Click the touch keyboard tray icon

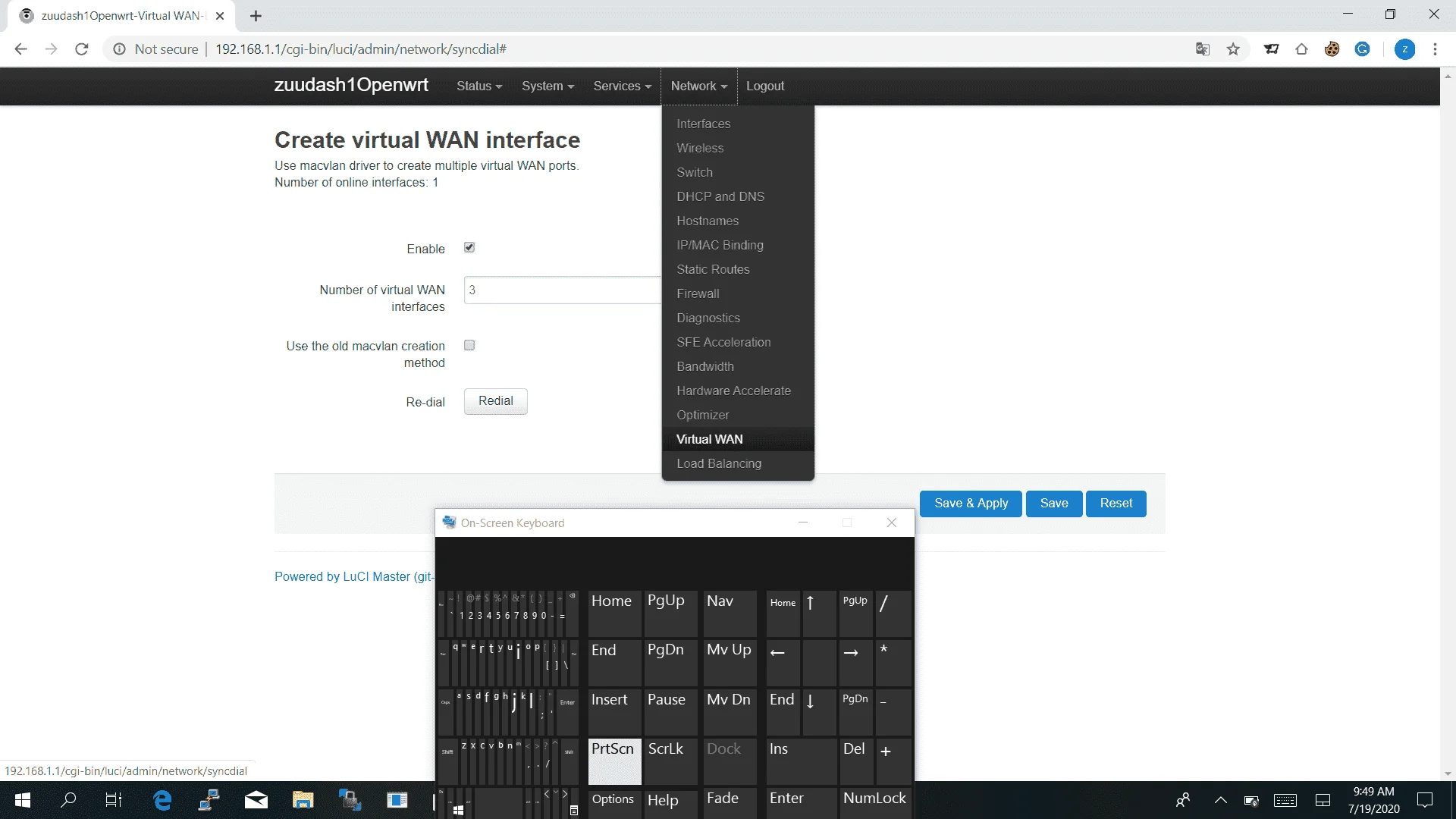[1285, 800]
